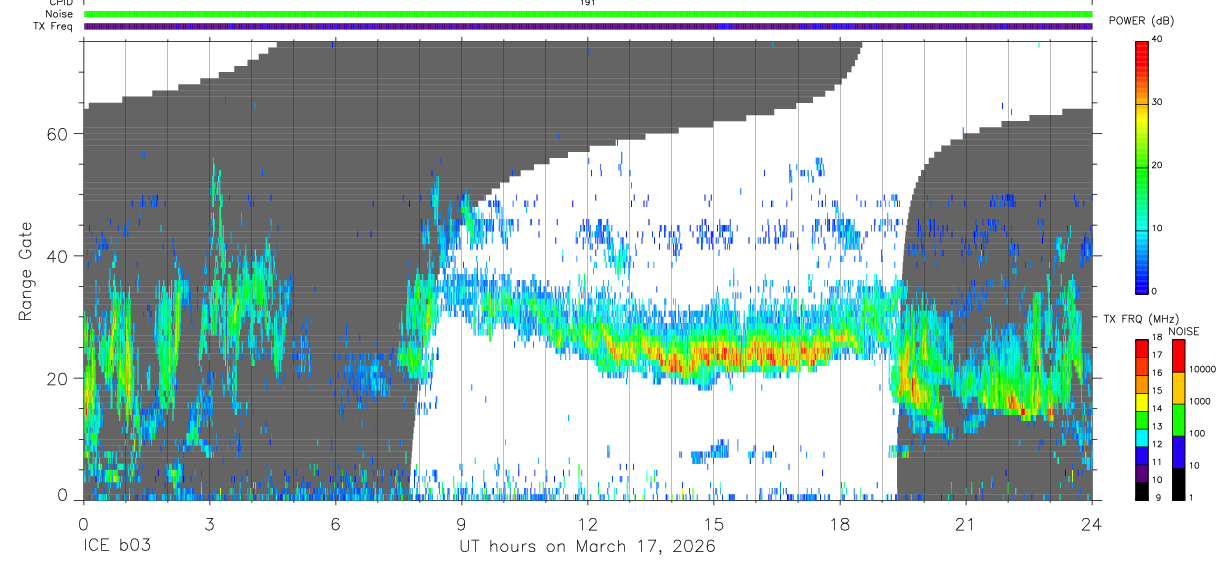Screen dimensions: 1228x567
Task: Click the 3 hour tick label on the UT axis
Action: (209, 524)
